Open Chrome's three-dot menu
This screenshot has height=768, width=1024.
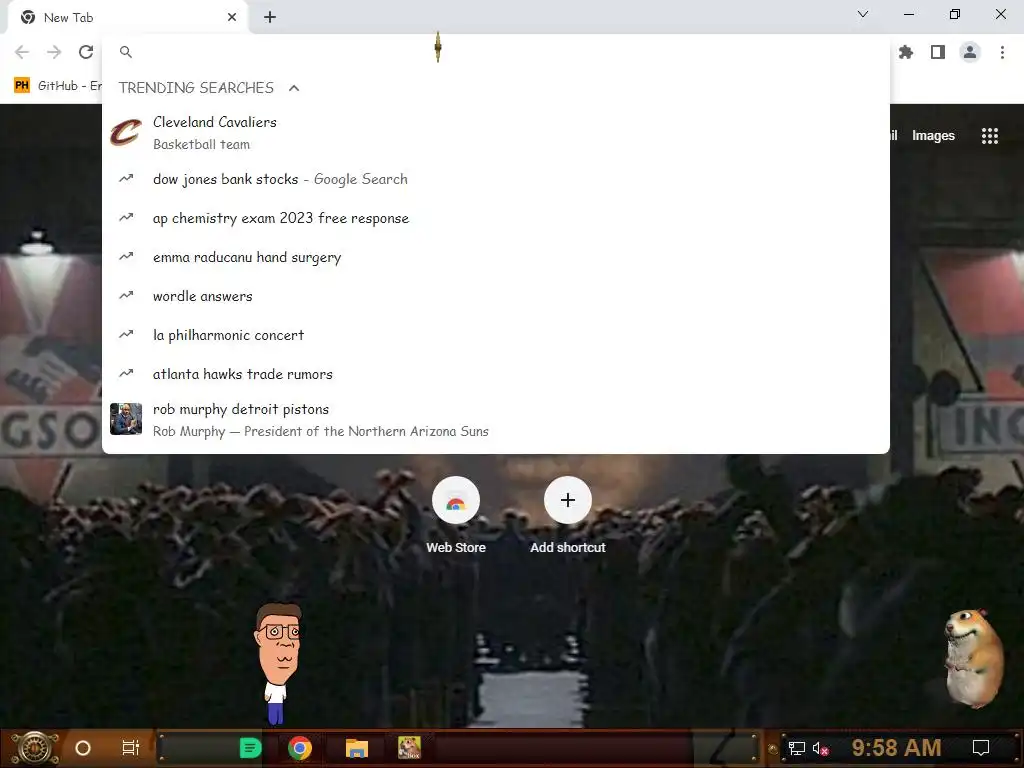click(1002, 52)
